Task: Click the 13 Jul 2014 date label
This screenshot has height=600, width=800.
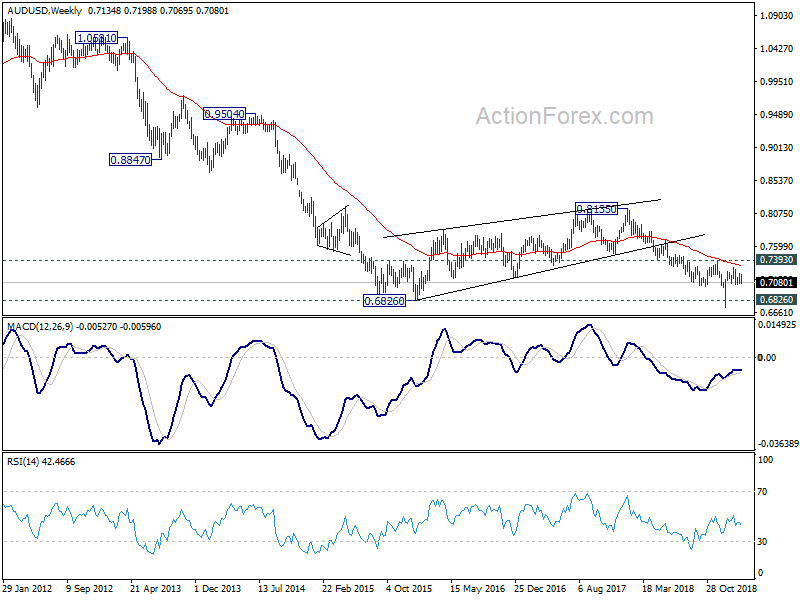Action: click(282, 589)
